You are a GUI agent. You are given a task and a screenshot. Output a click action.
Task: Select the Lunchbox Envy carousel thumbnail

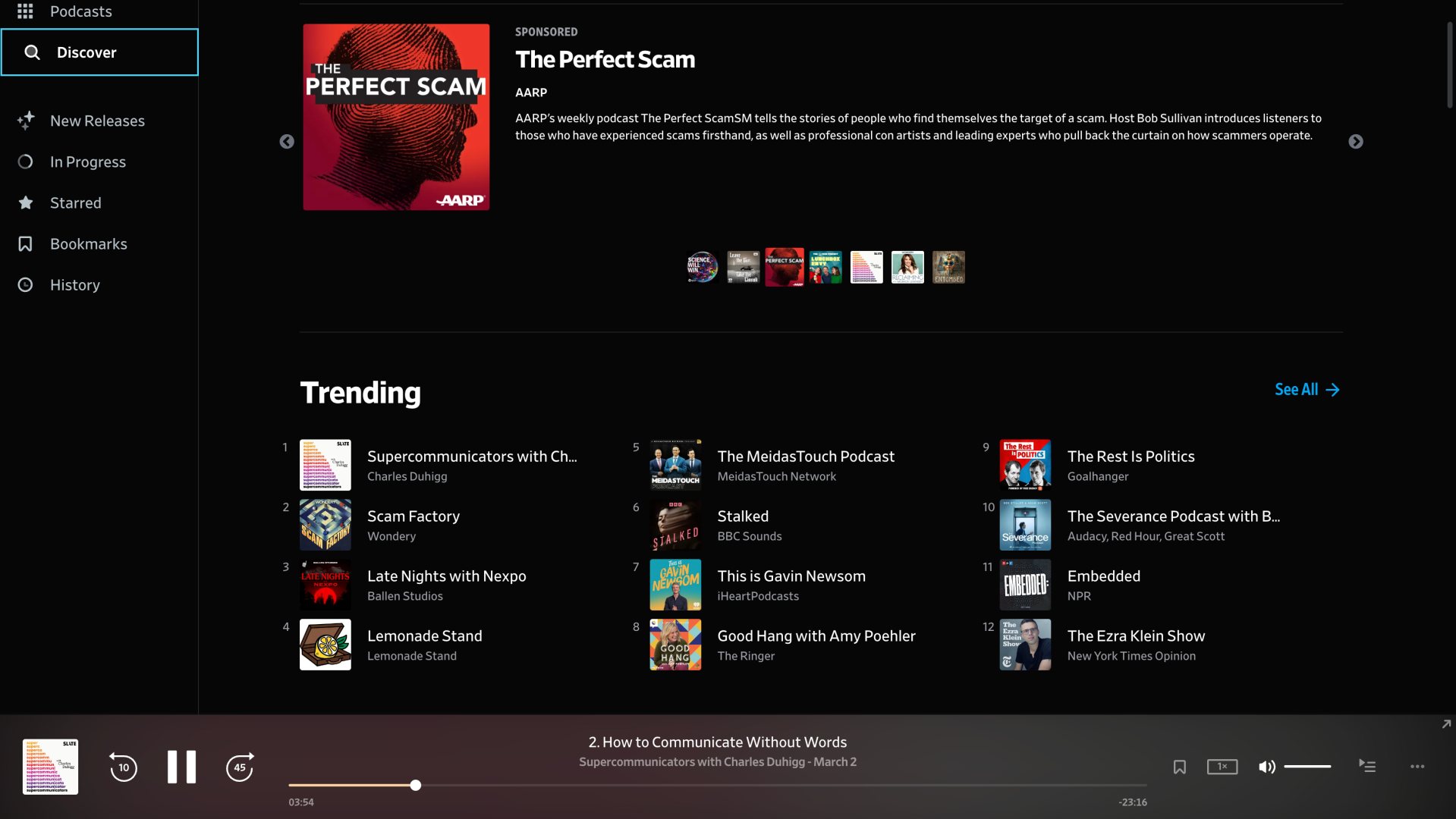[825, 267]
